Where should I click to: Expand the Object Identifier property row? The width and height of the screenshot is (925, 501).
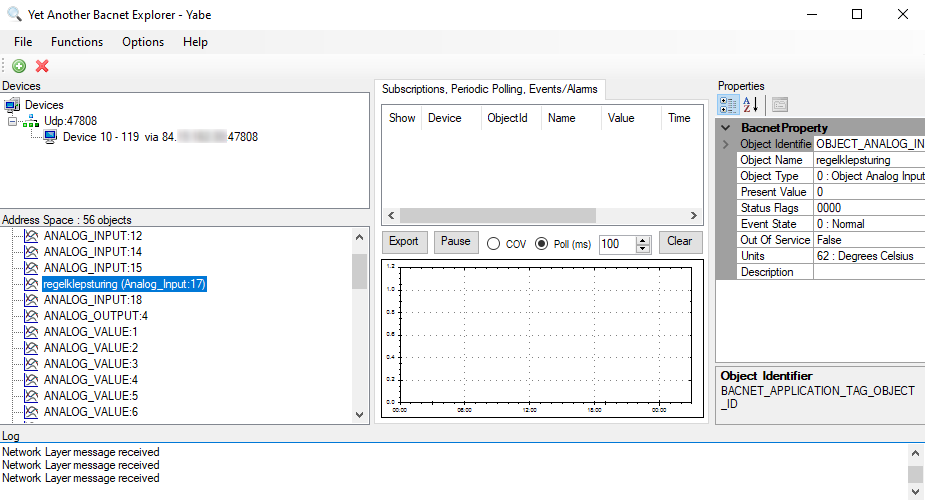click(x=726, y=145)
